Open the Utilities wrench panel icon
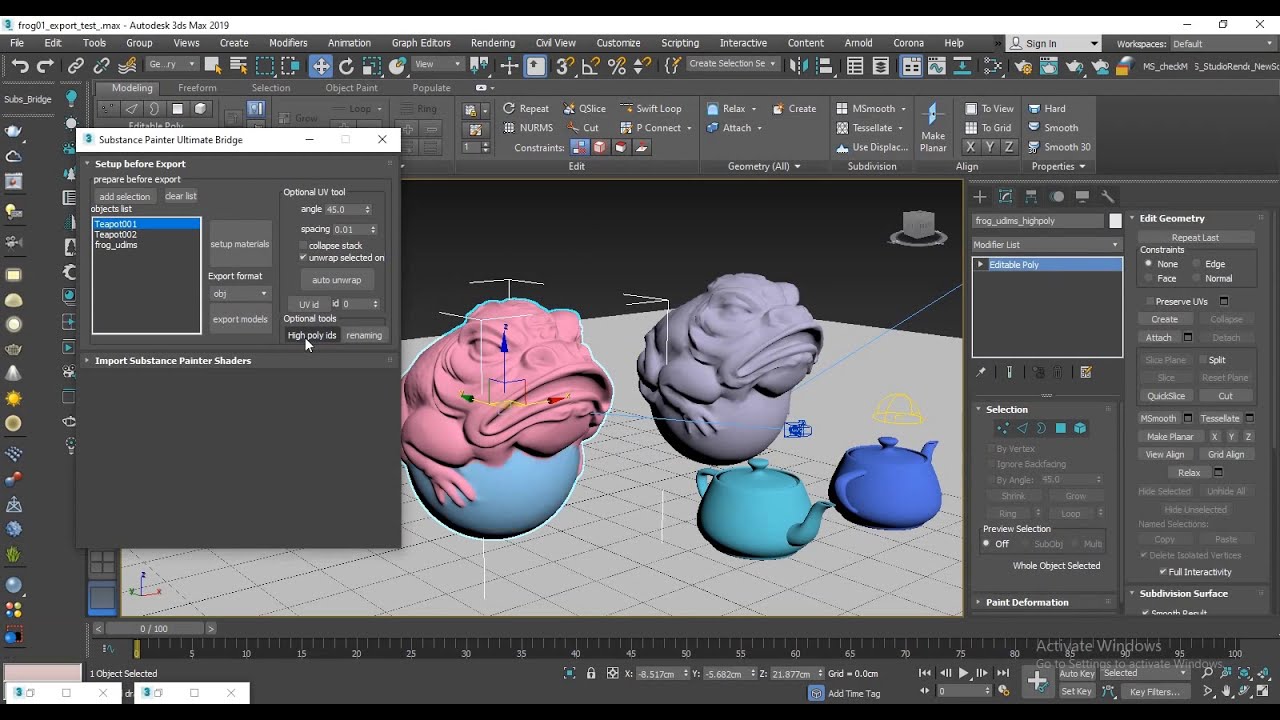The width and height of the screenshot is (1280, 720). coord(1107,196)
